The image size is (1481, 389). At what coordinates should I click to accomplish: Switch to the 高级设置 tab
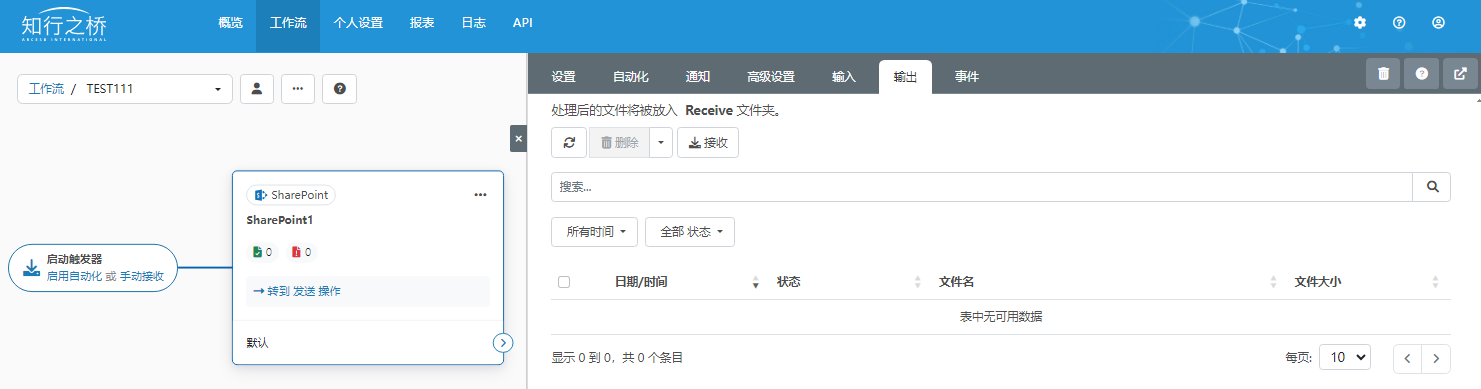(x=771, y=77)
